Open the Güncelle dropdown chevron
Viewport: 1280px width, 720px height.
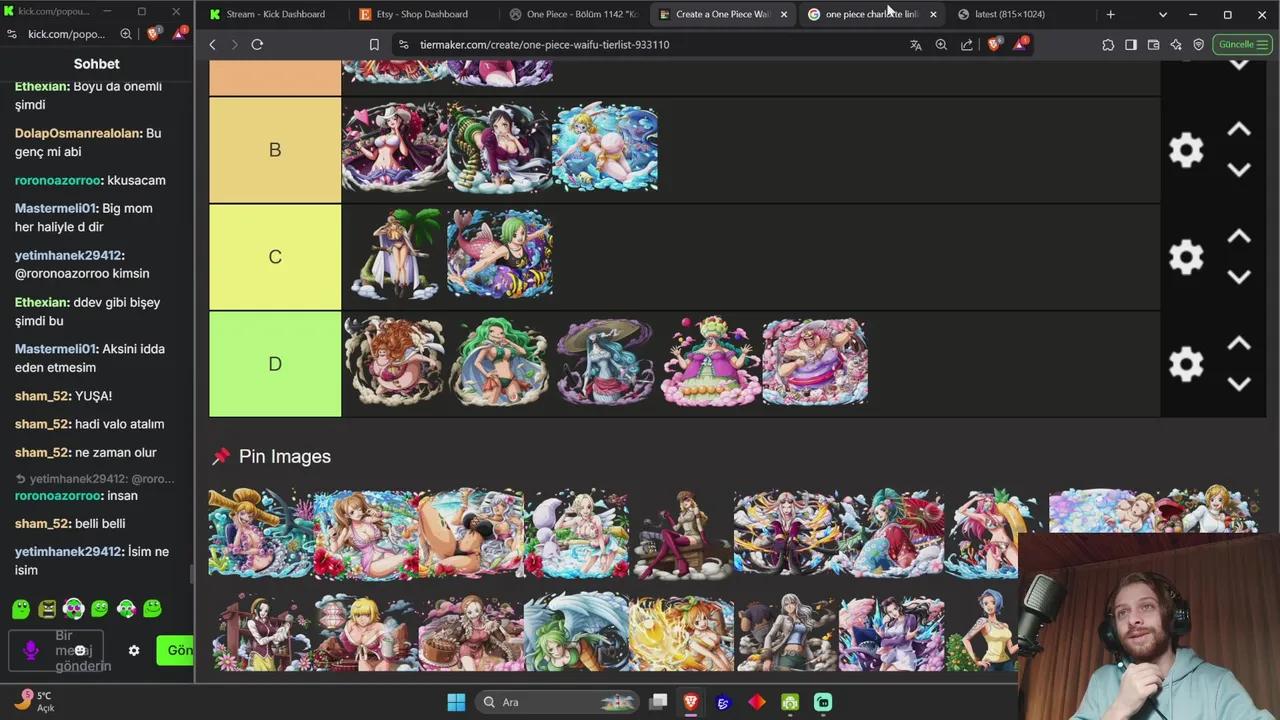pyautogui.click(x=1263, y=44)
